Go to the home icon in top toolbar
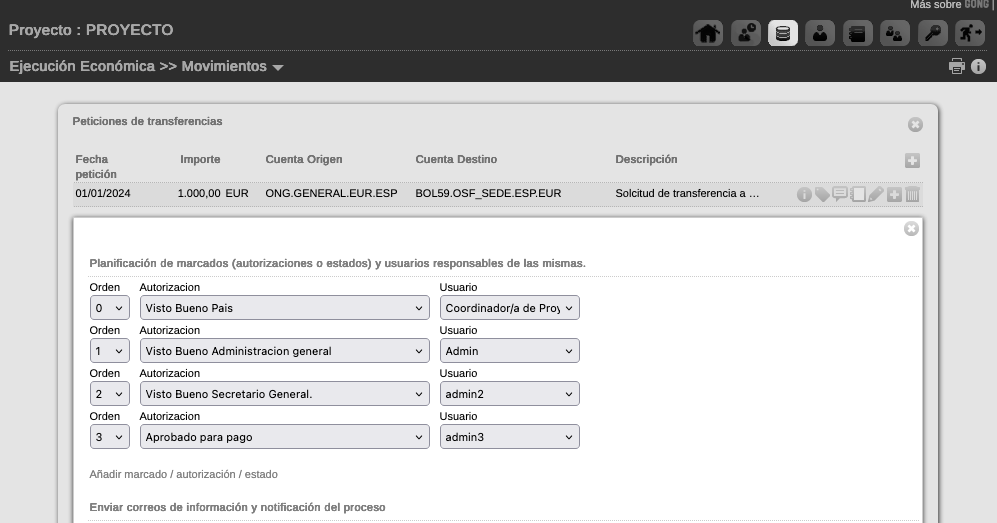Viewport: 997px width, 523px height. [708, 33]
